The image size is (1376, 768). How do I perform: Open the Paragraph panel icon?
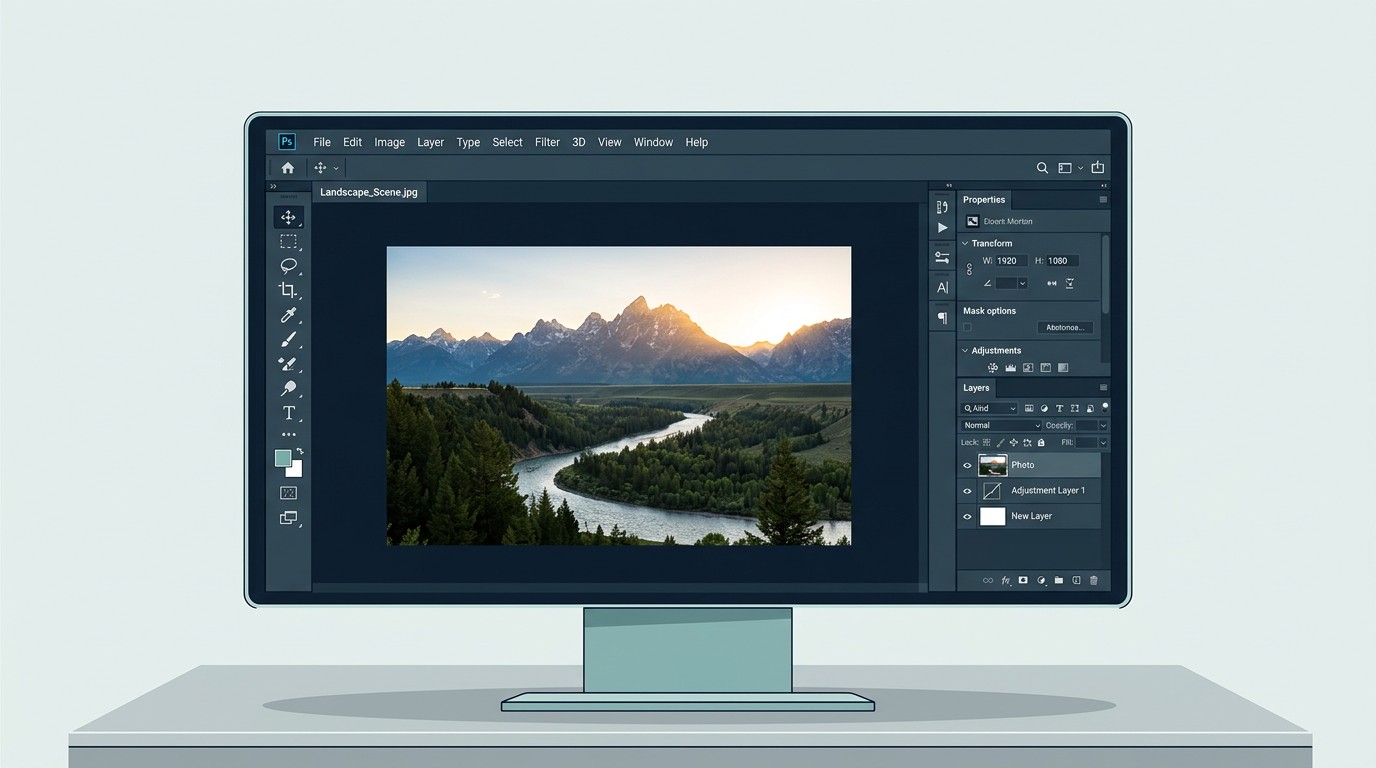pyautogui.click(x=942, y=318)
